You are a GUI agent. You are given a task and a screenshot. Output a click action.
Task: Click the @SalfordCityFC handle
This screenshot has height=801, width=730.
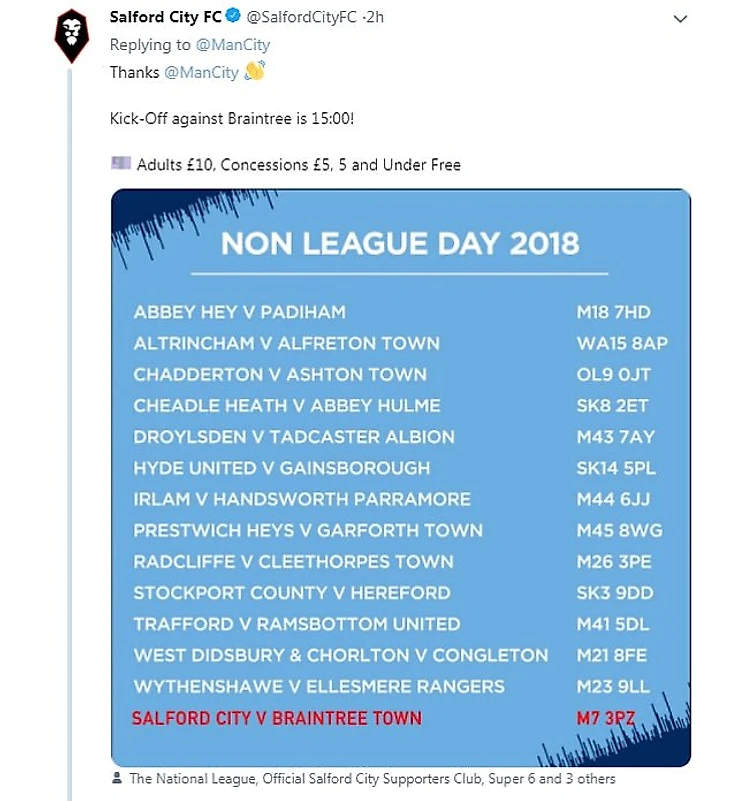coord(301,17)
